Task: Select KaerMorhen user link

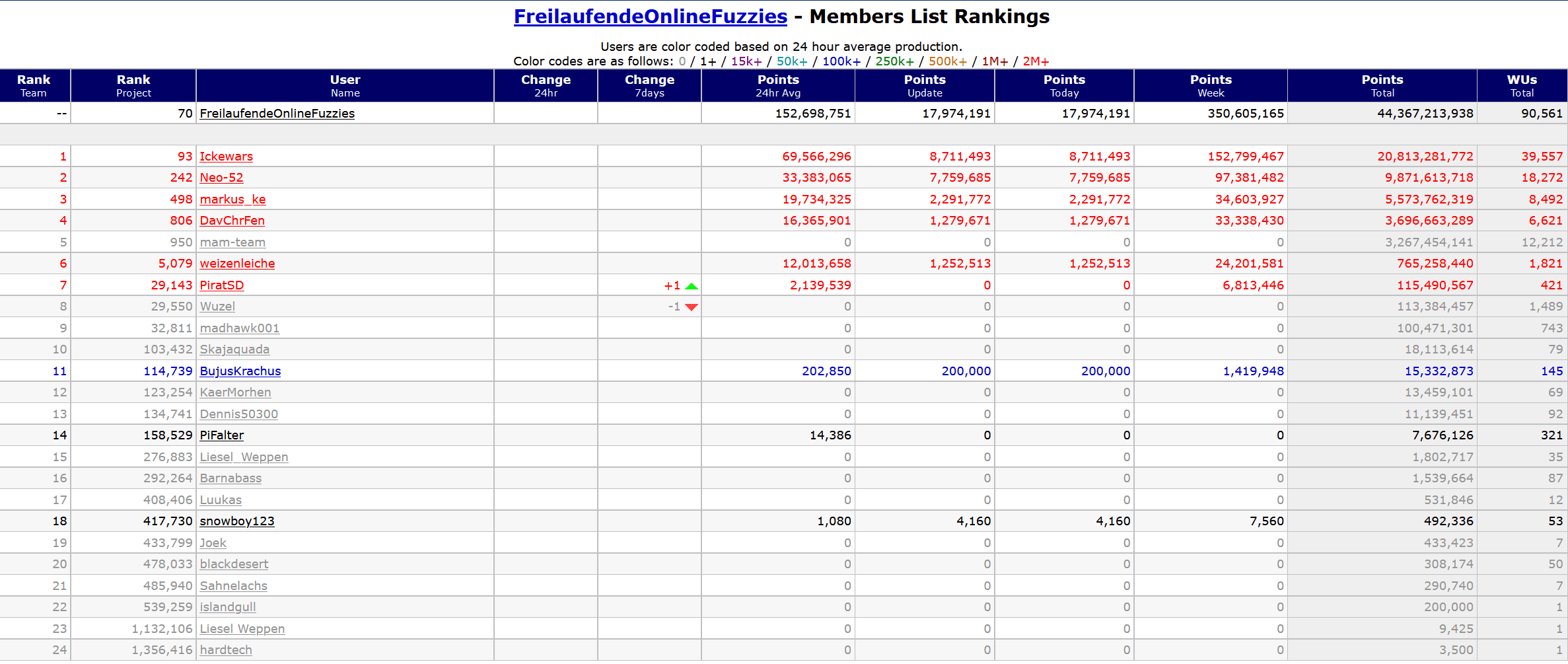Action: pyautogui.click(x=236, y=392)
